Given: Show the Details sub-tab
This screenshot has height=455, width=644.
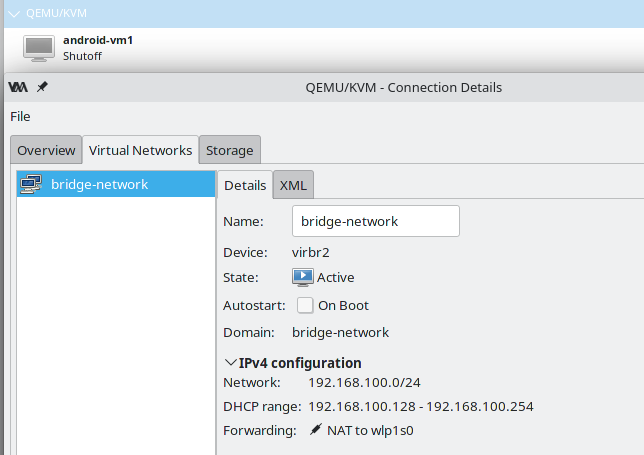Looking at the screenshot, I should 245,185.
